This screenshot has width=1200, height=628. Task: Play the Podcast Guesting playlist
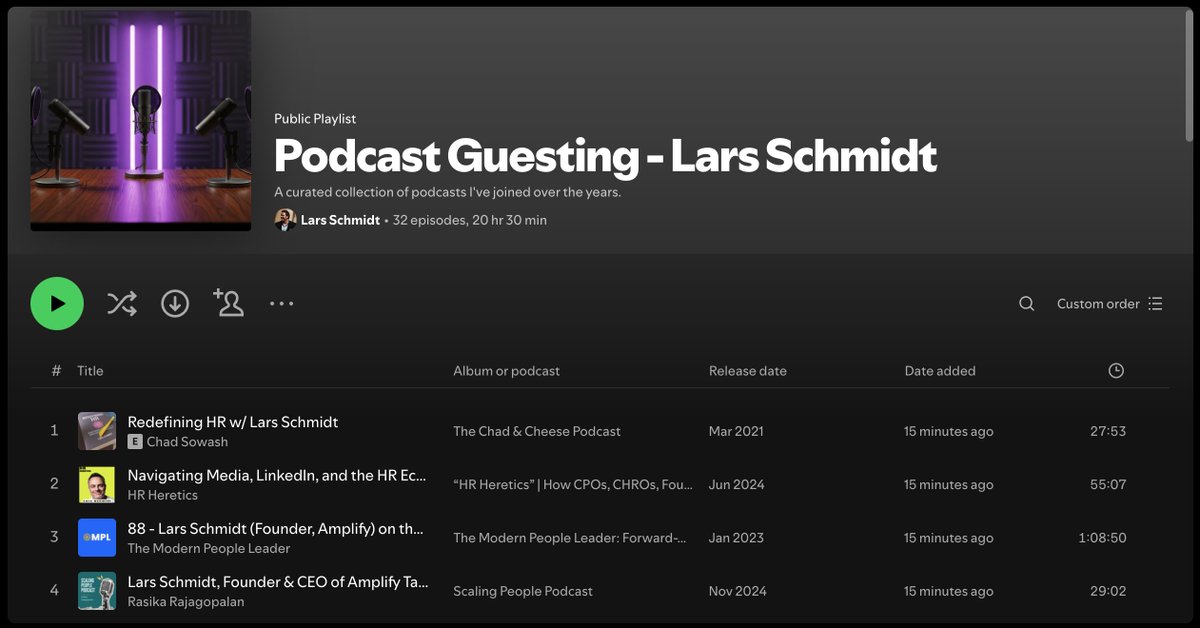pos(57,303)
